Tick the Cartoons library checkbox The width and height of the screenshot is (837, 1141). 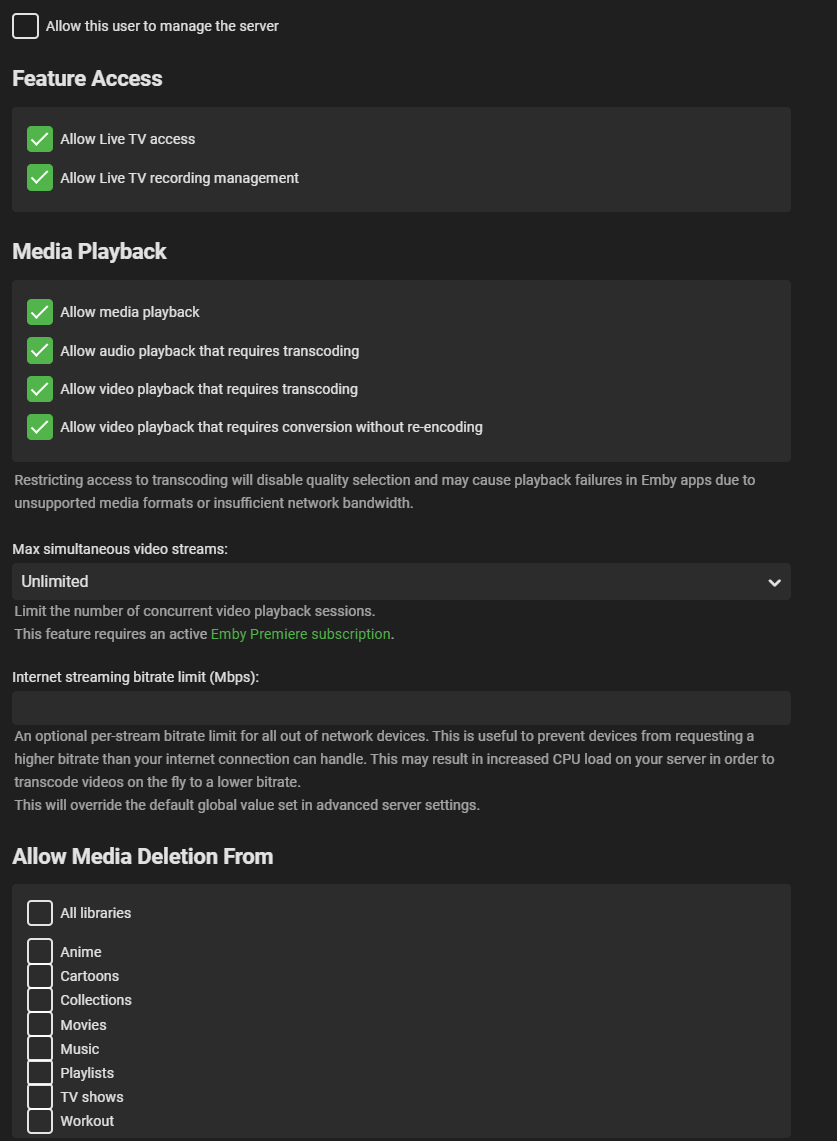pos(40,976)
